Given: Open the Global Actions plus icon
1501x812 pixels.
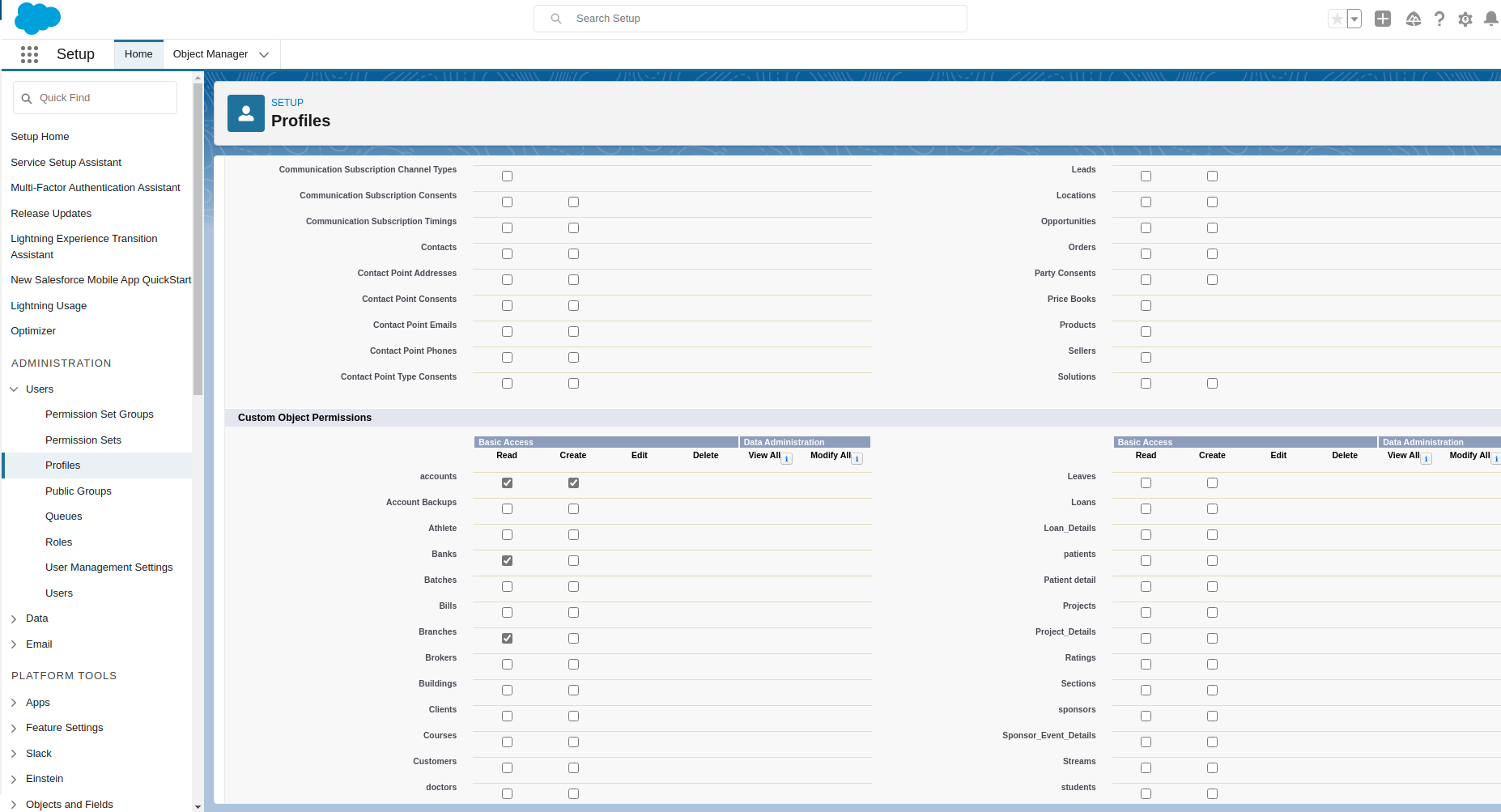Looking at the screenshot, I should [x=1383, y=19].
